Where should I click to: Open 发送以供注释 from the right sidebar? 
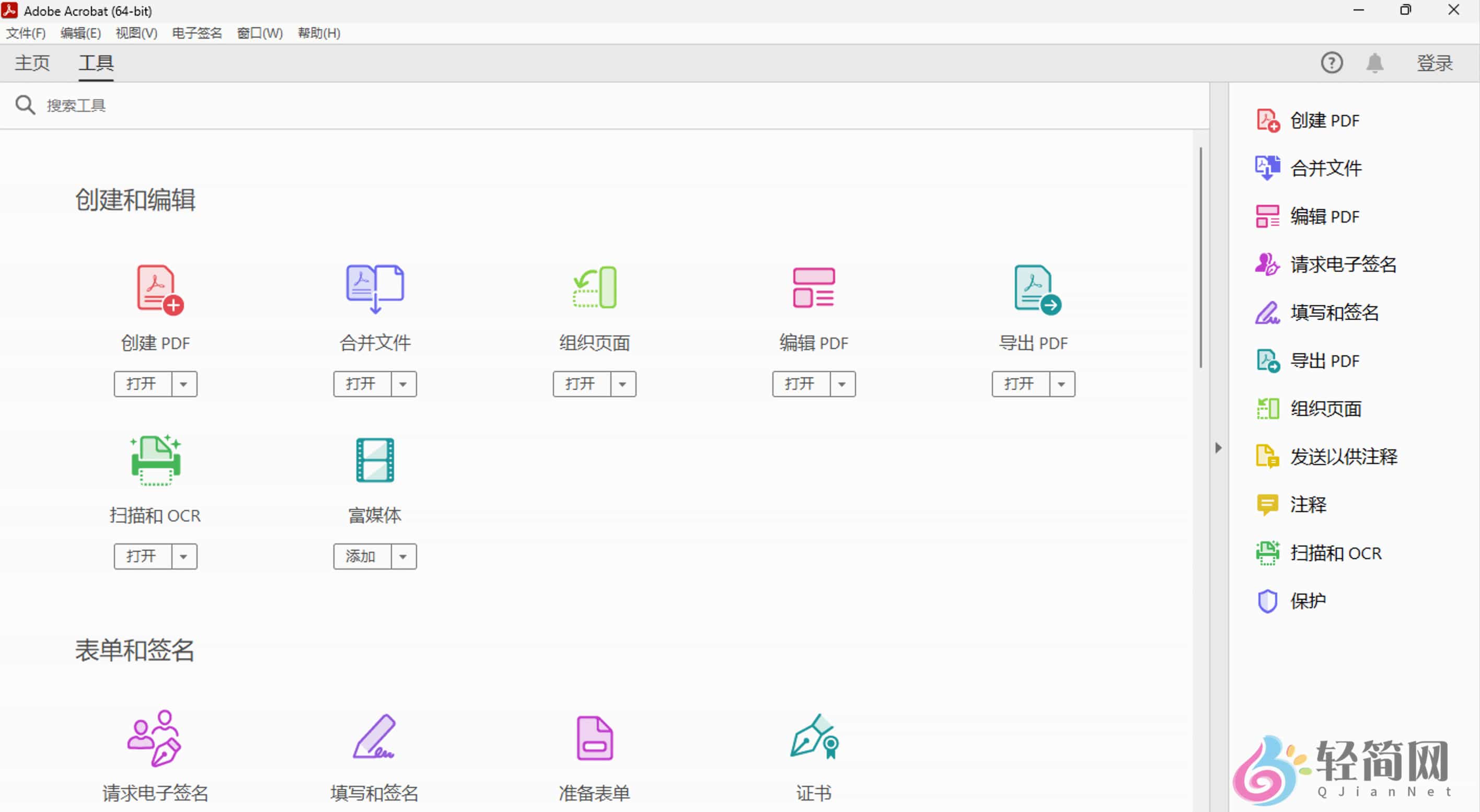(1345, 456)
